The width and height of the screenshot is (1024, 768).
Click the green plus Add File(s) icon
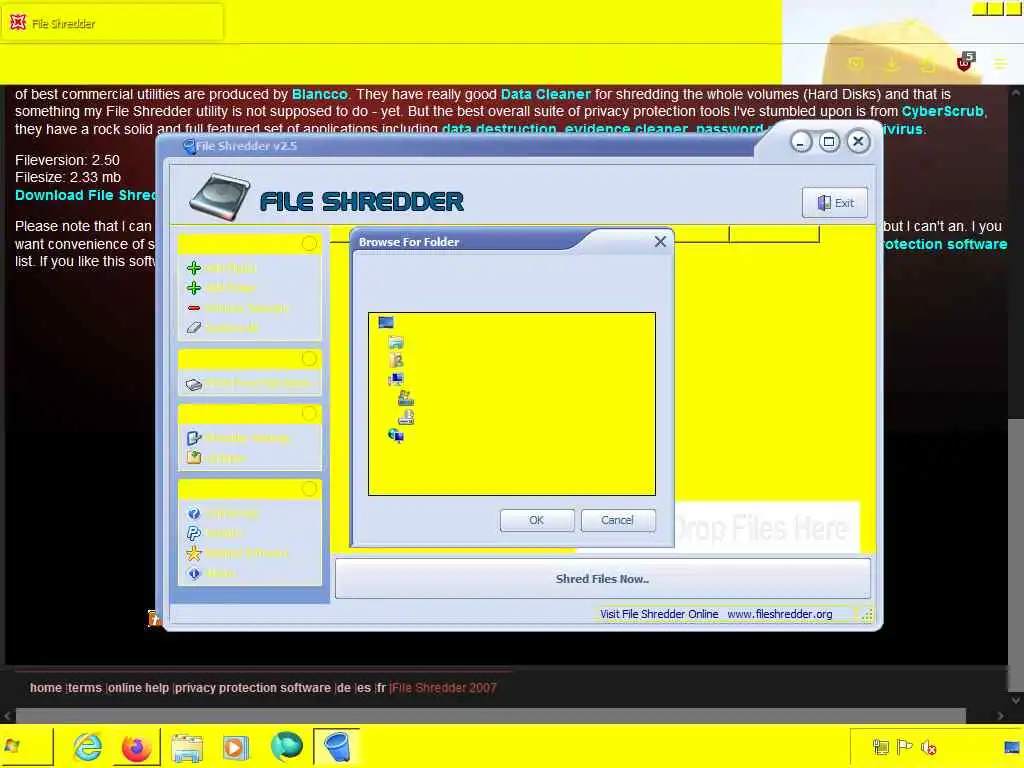194,268
